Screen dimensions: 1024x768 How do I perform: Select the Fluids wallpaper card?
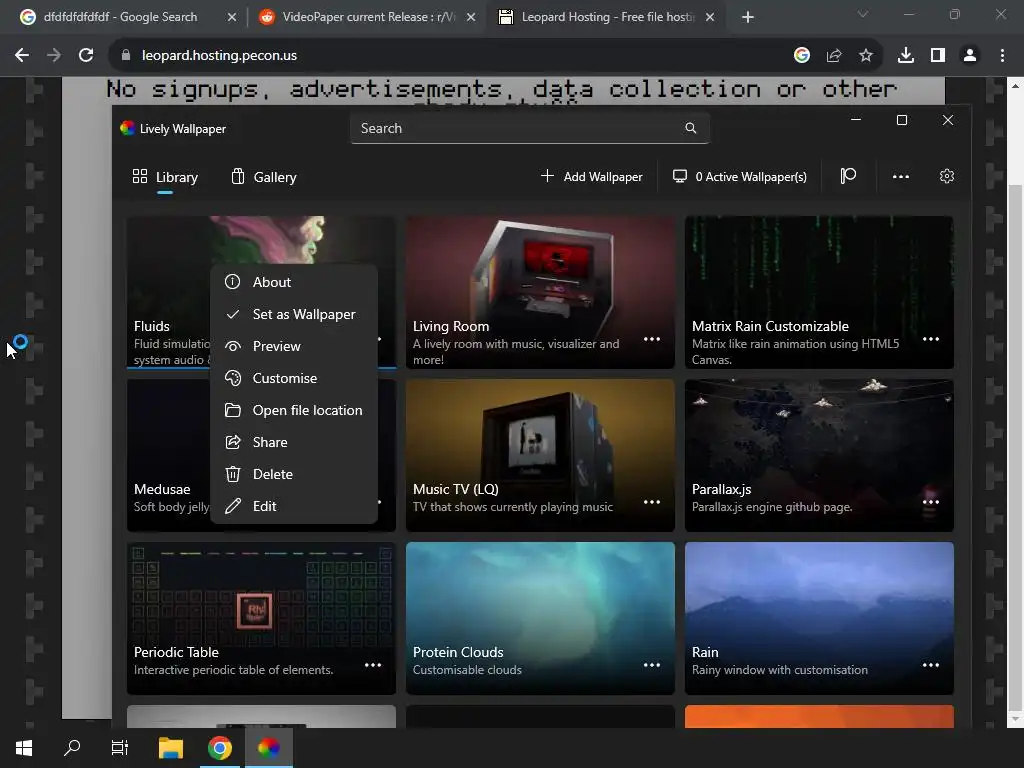168,292
